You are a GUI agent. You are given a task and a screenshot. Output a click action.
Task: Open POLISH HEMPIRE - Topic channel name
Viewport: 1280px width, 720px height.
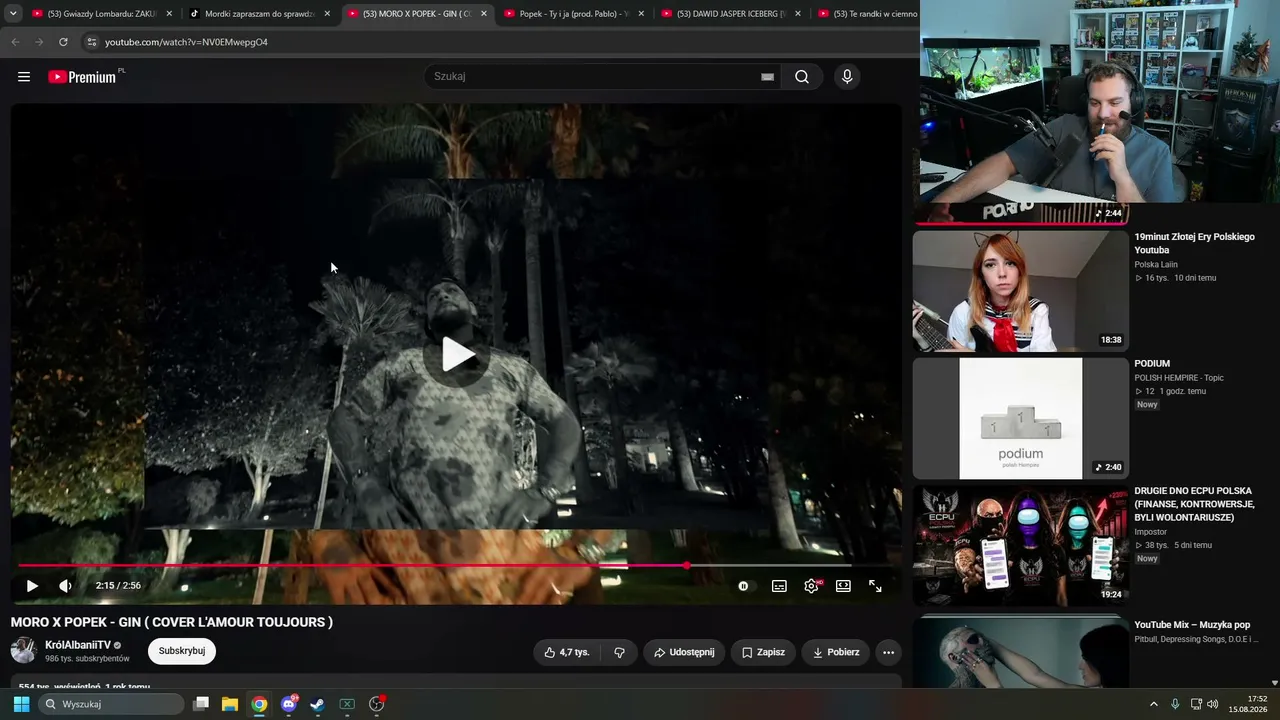pos(1179,378)
